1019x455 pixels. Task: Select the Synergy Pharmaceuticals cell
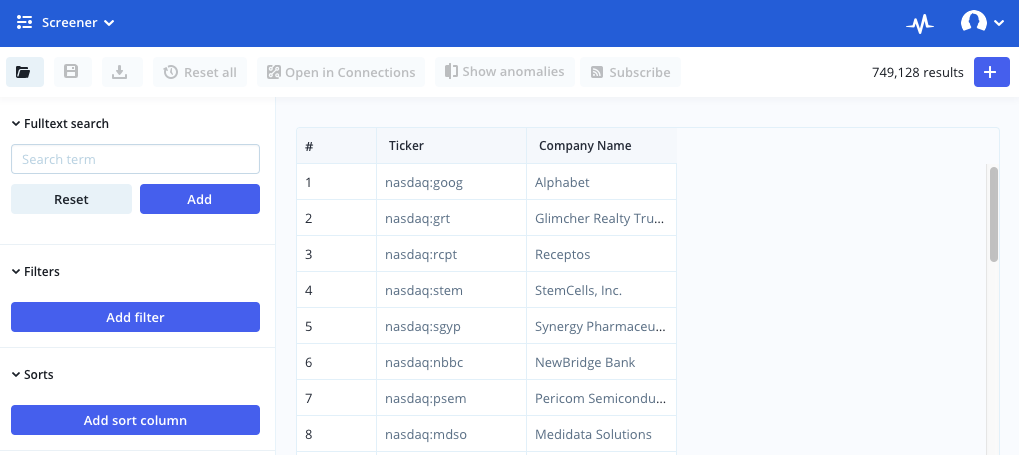pos(602,326)
